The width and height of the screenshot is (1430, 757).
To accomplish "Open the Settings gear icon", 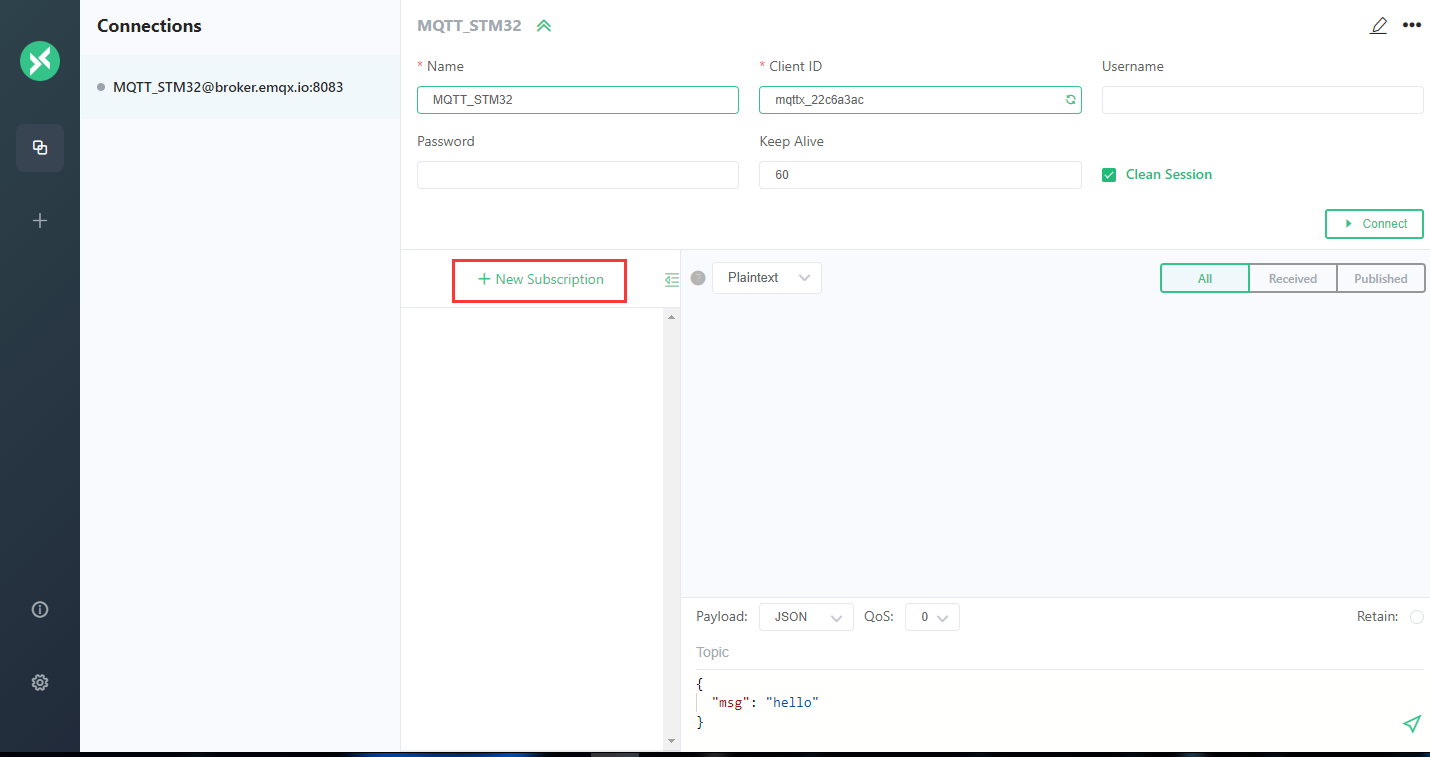I will pyautogui.click(x=40, y=683).
